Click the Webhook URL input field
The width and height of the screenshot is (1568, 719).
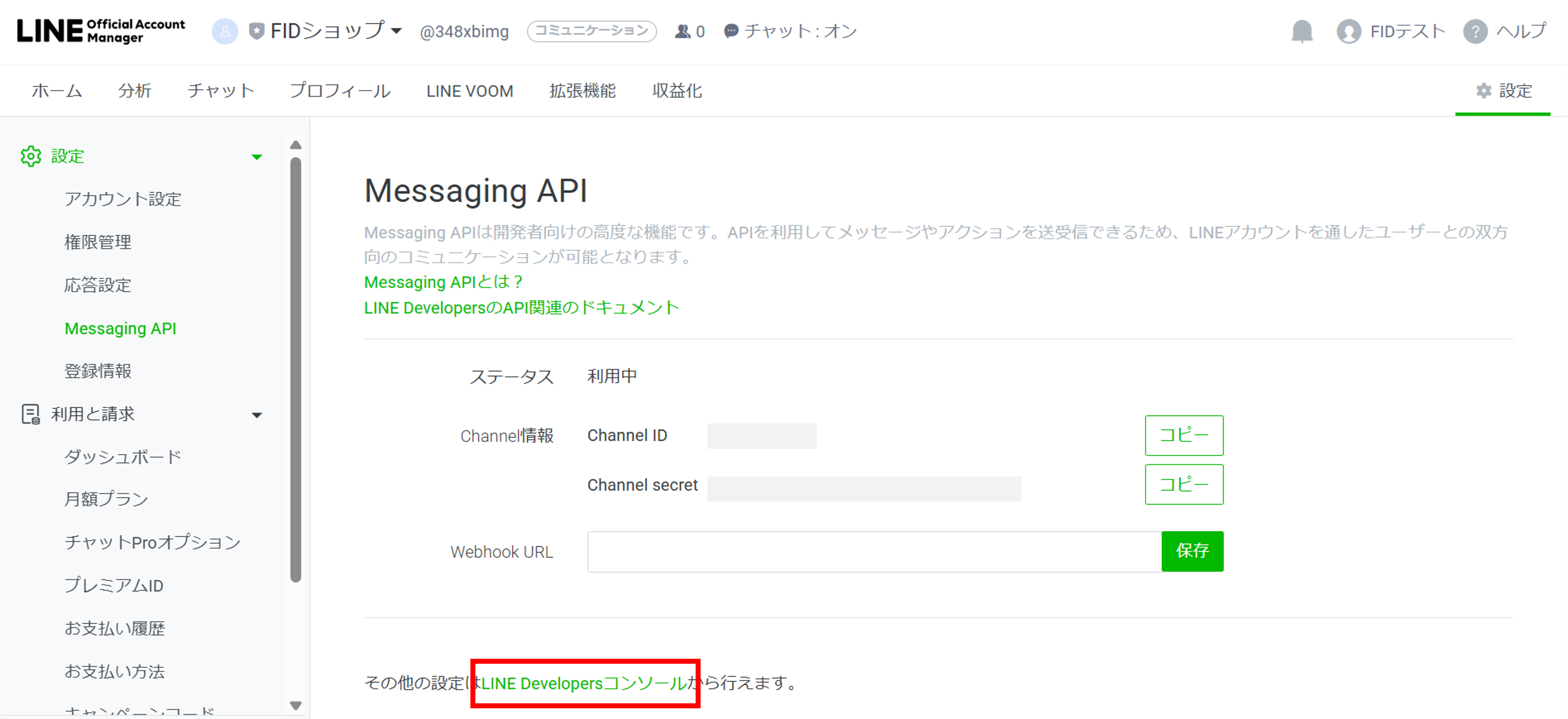coord(873,551)
